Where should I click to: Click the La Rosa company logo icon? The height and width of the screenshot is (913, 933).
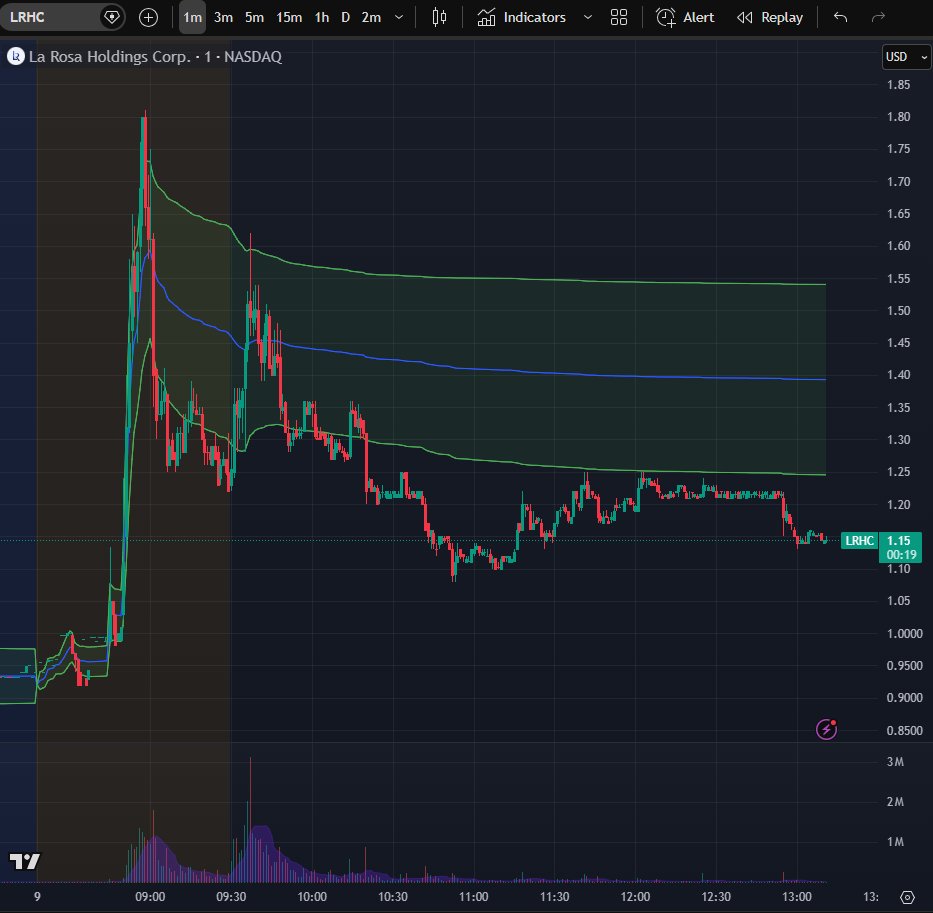click(15, 57)
